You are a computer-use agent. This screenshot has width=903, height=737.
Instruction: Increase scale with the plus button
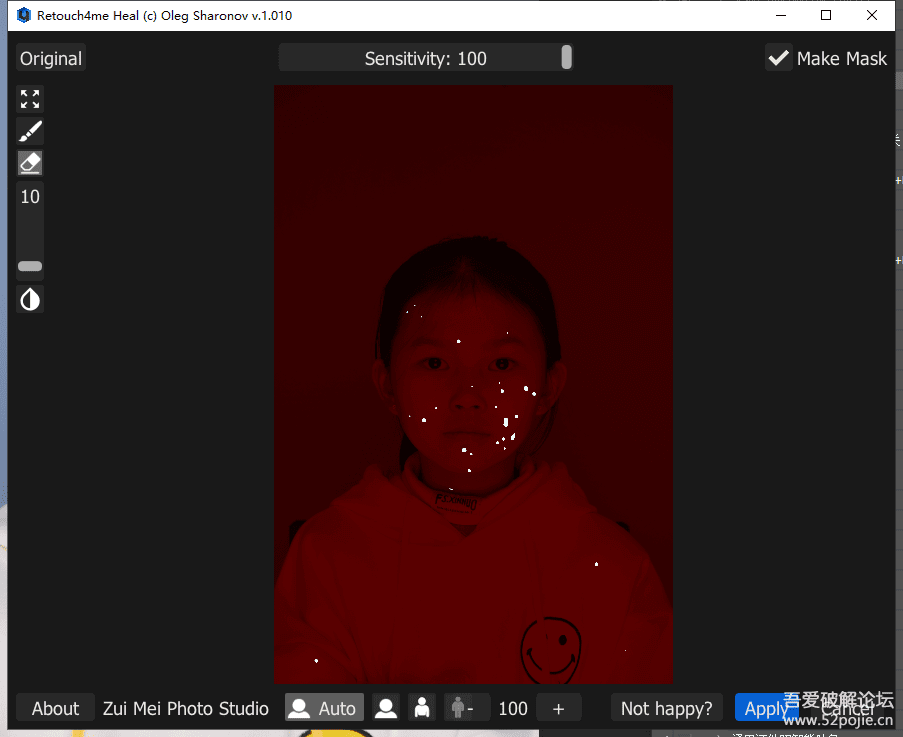point(558,708)
